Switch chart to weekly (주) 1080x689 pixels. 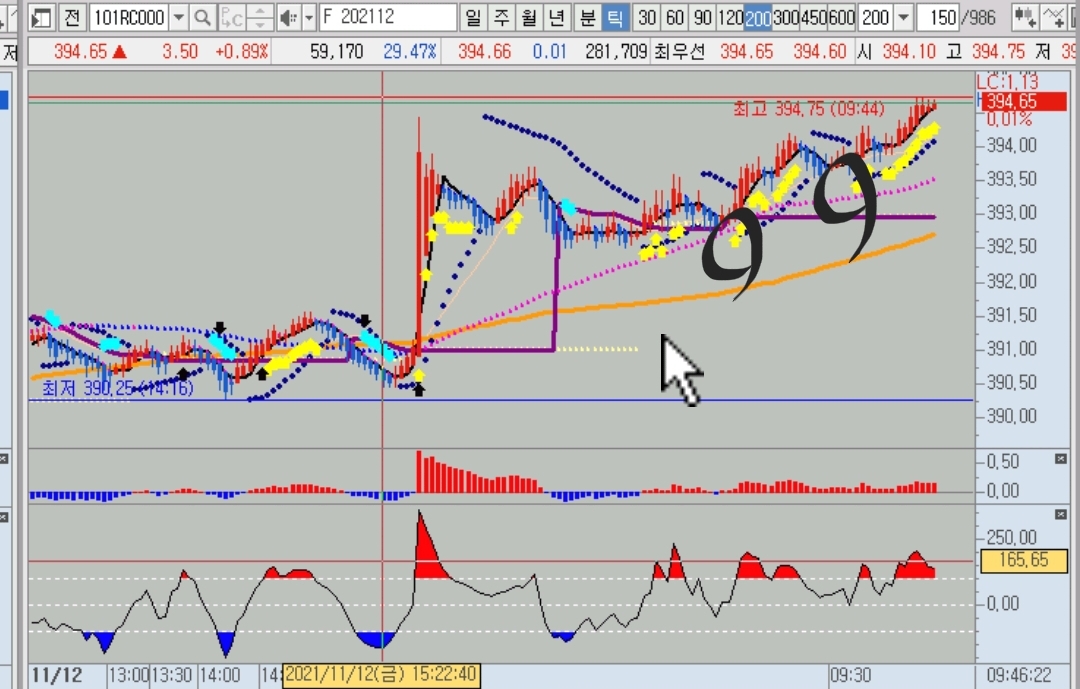501,17
